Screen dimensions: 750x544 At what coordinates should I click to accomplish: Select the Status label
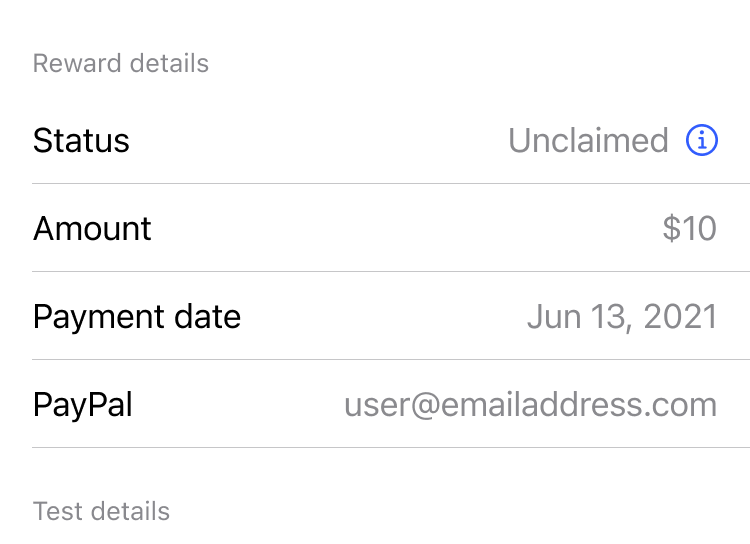(81, 141)
